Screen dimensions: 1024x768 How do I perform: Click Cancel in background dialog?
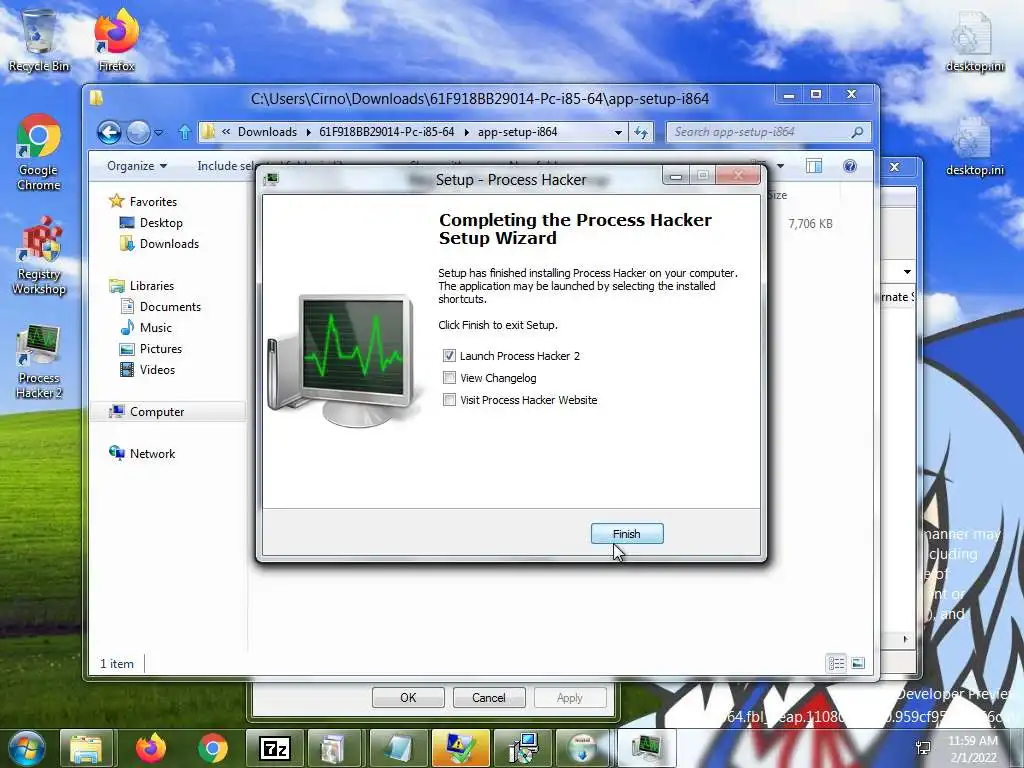click(x=488, y=697)
